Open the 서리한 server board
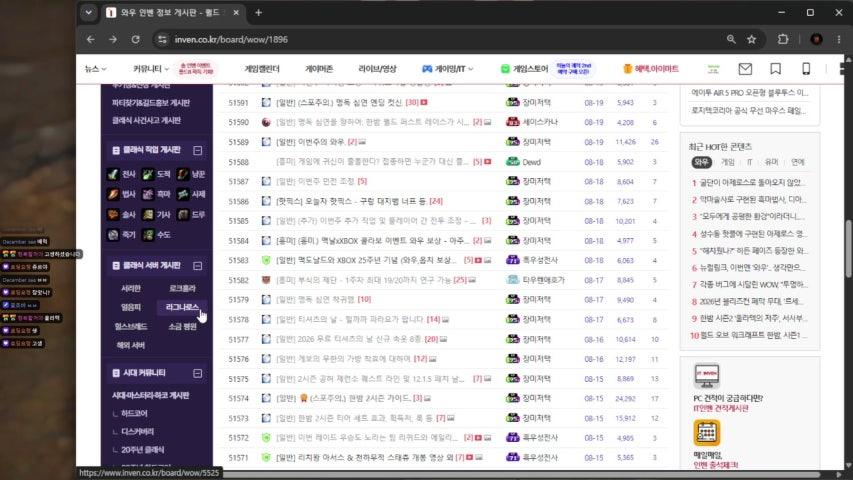The width and height of the screenshot is (853, 480). [x=131, y=288]
